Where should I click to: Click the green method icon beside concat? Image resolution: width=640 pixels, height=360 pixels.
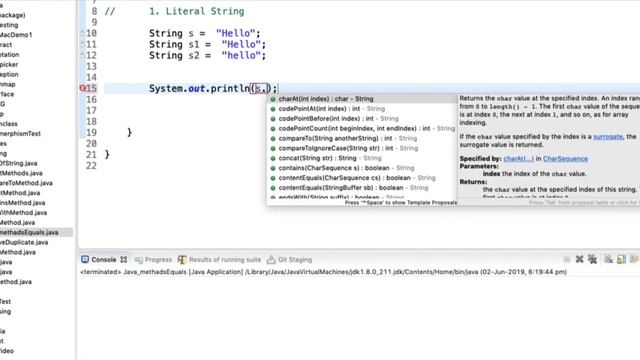pyautogui.click(x=273, y=158)
